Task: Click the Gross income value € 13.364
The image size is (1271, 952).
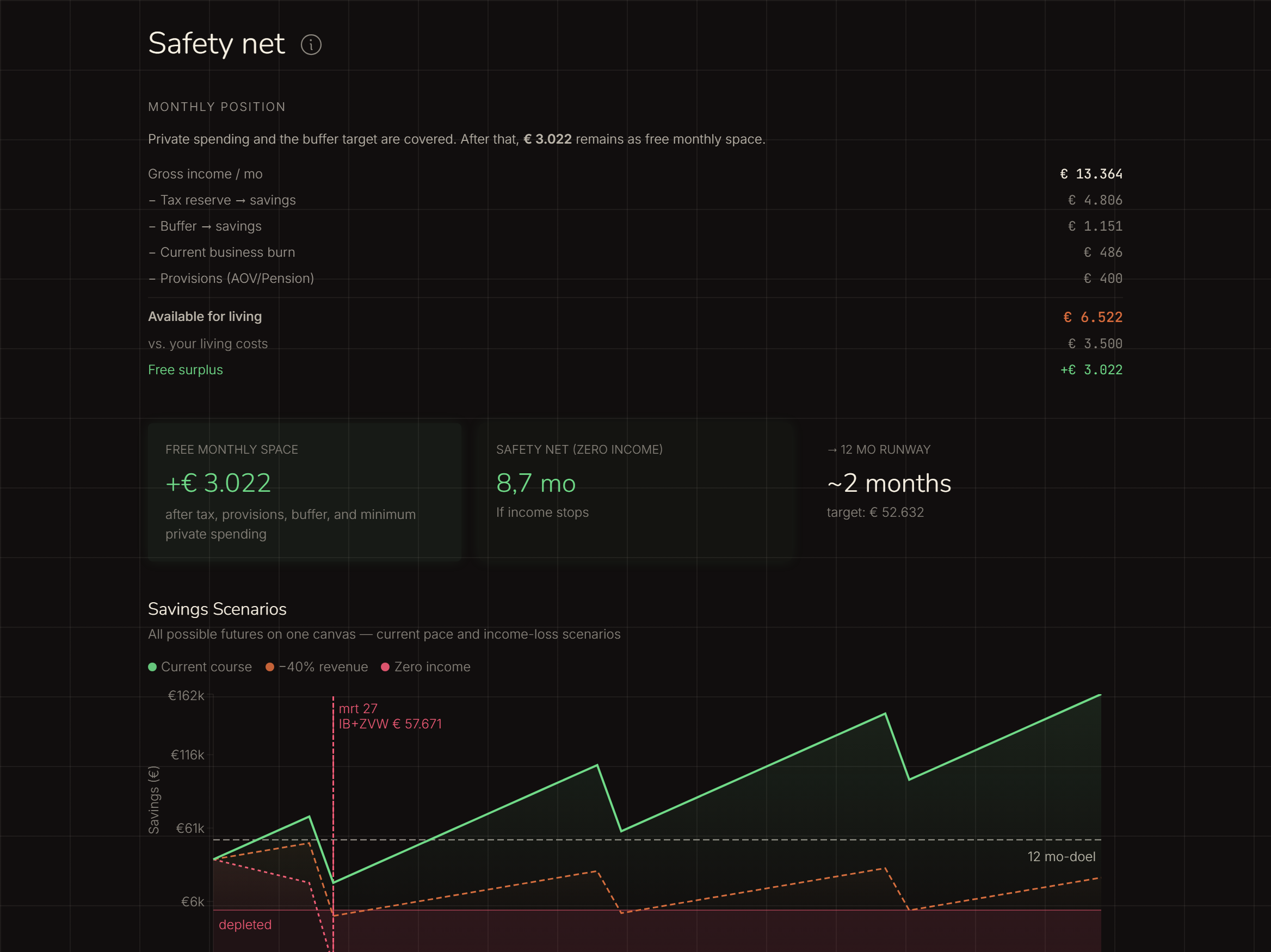Action: coord(1091,174)
